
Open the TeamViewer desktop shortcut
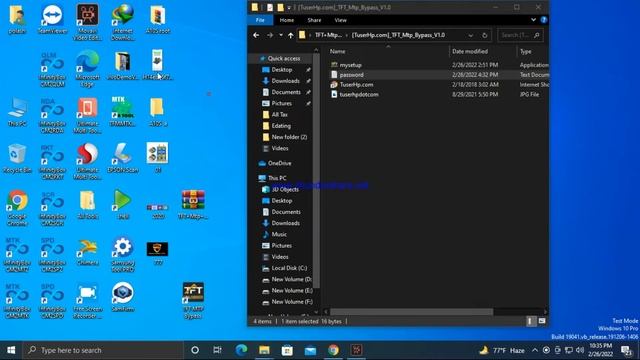pos(53,19)
